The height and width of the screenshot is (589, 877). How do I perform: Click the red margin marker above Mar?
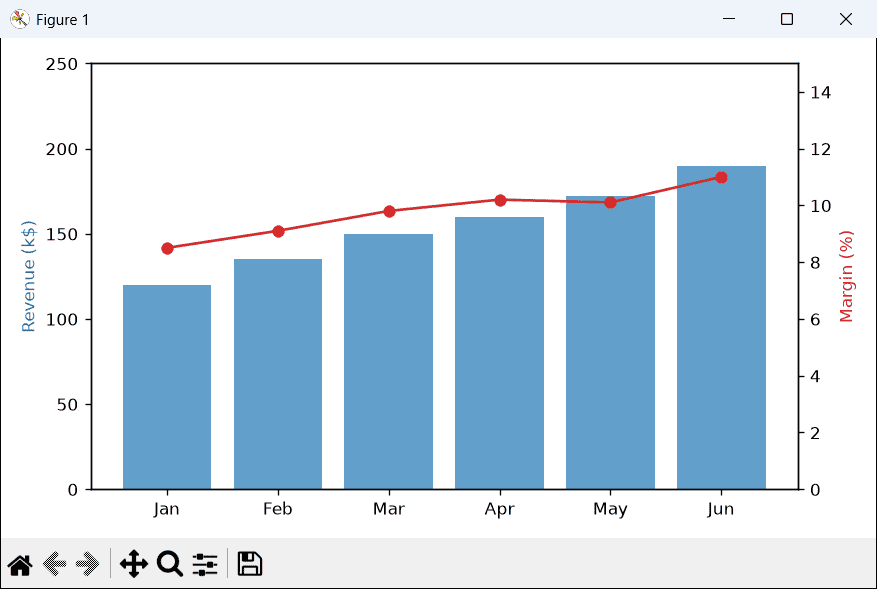[x=390, y=211]
